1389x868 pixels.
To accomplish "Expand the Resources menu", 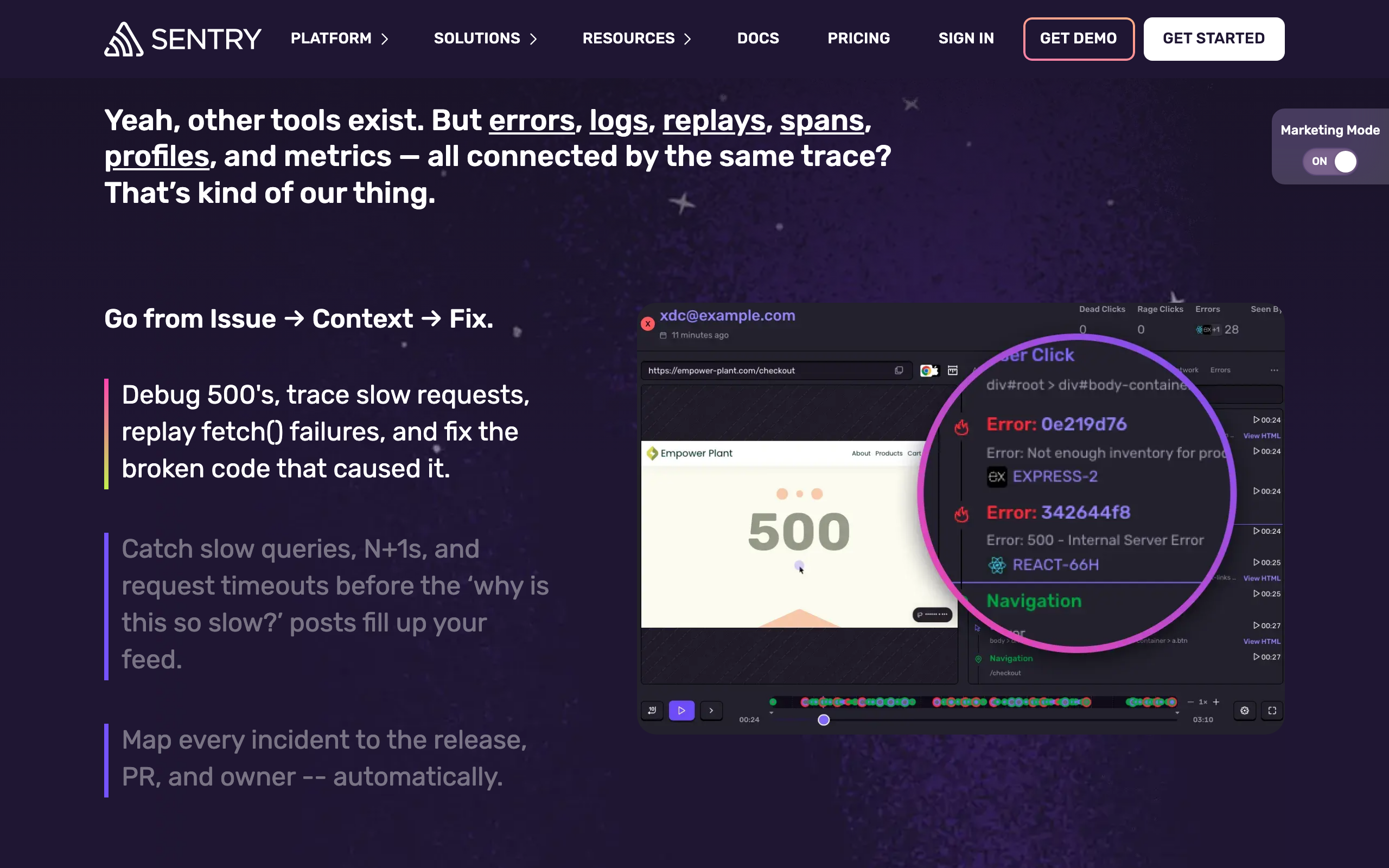I will 636,39.
